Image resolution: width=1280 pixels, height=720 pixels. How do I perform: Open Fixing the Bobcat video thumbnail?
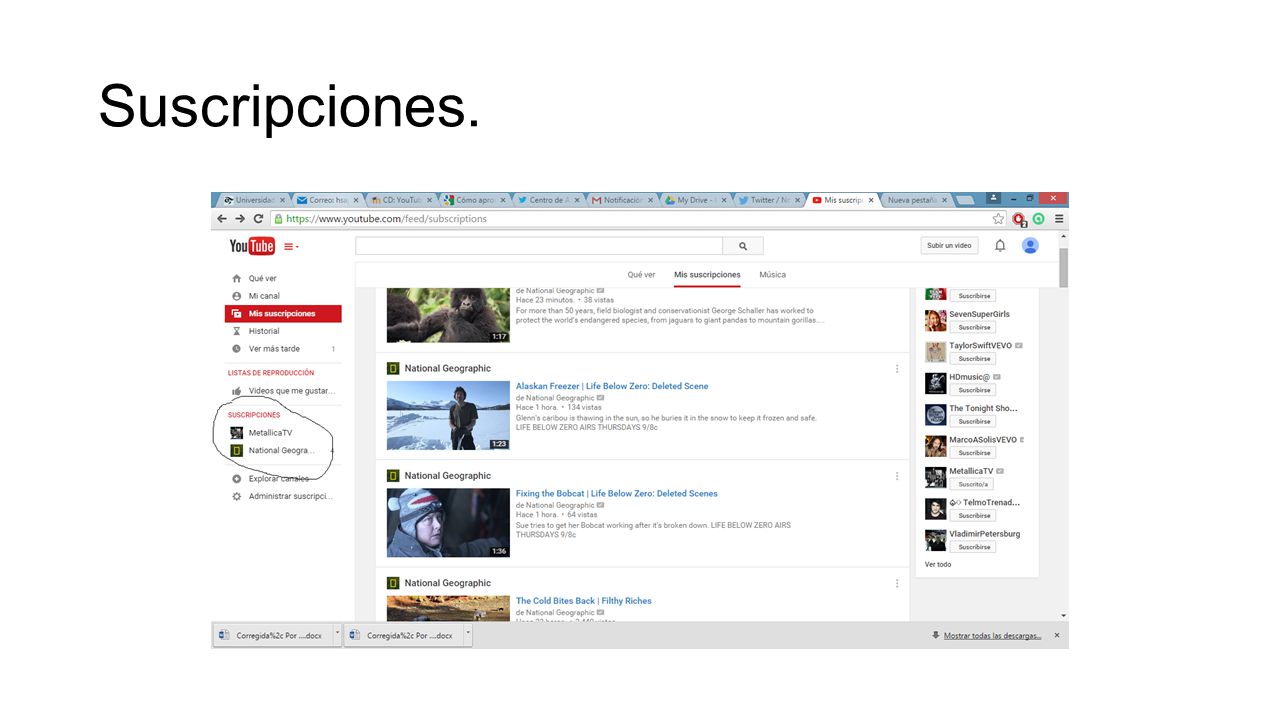click(x=448, y=522)
